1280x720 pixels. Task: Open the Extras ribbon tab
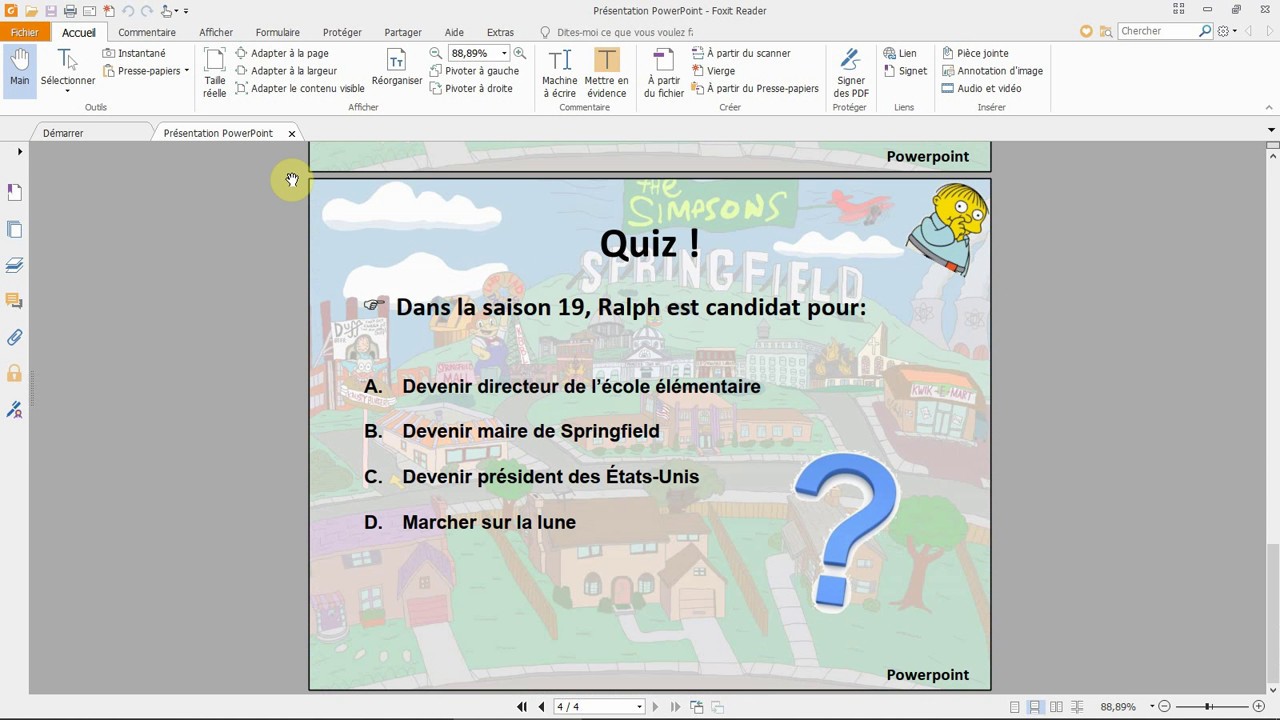click(x=500, y=32)
